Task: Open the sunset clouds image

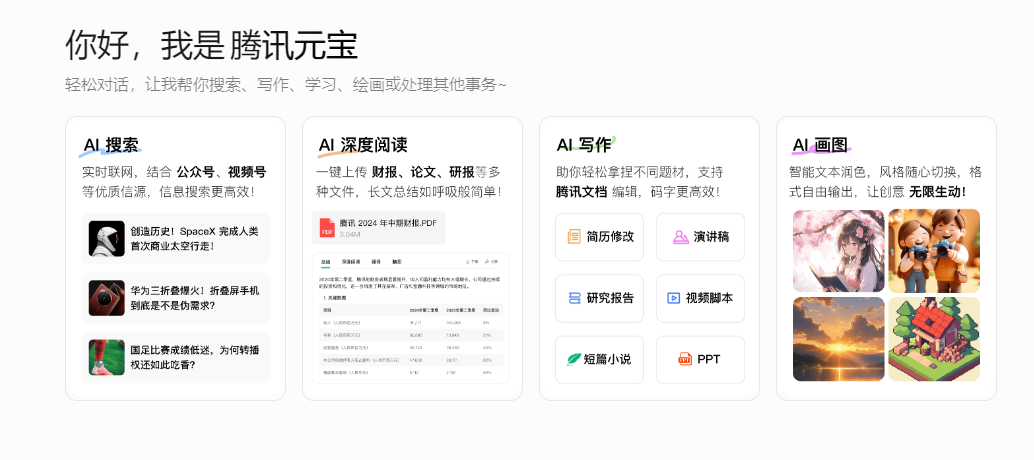Action: [838, 338]
